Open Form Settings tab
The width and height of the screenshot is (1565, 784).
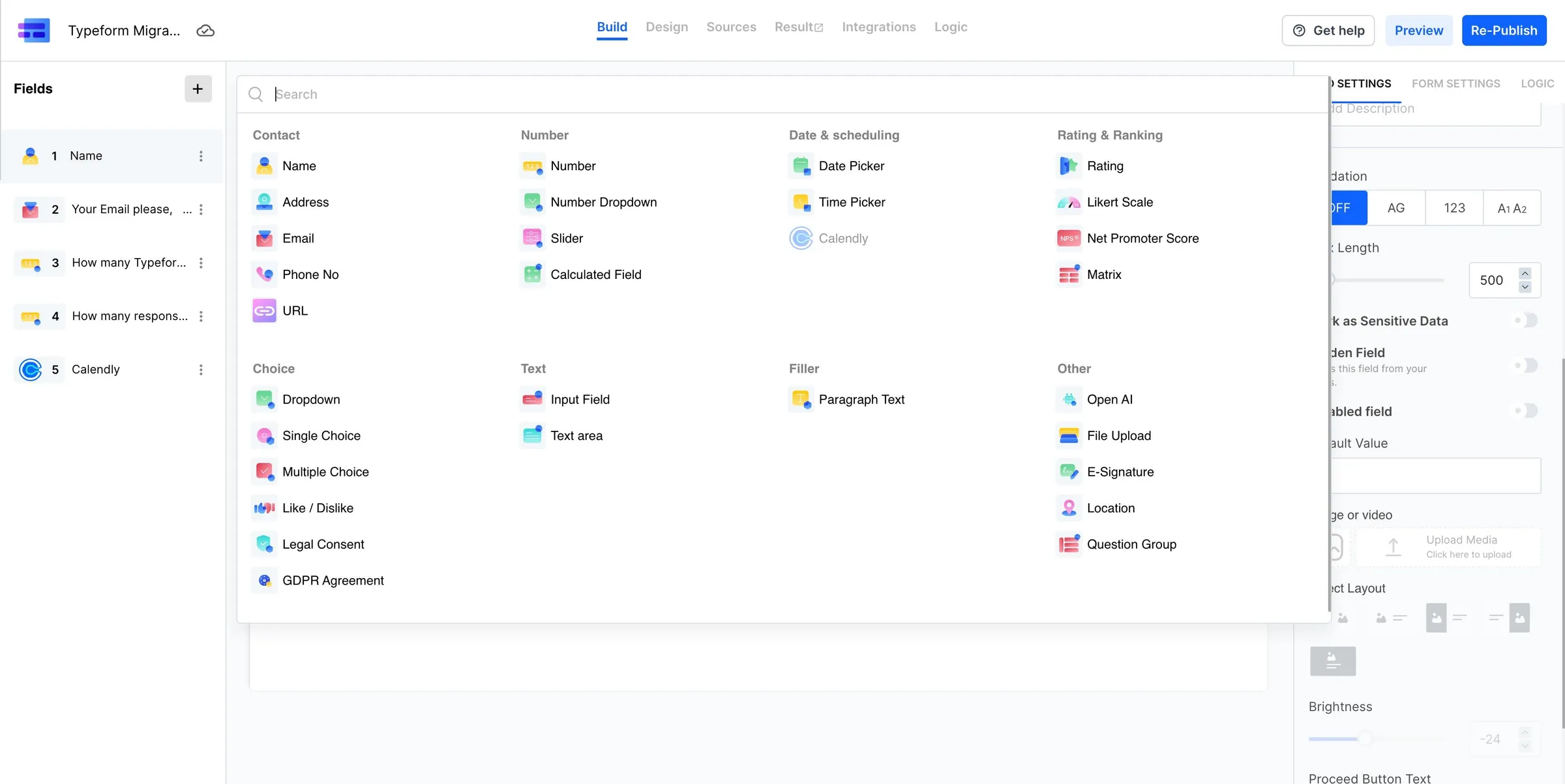pyautogui.click(x=1456, y=83)
